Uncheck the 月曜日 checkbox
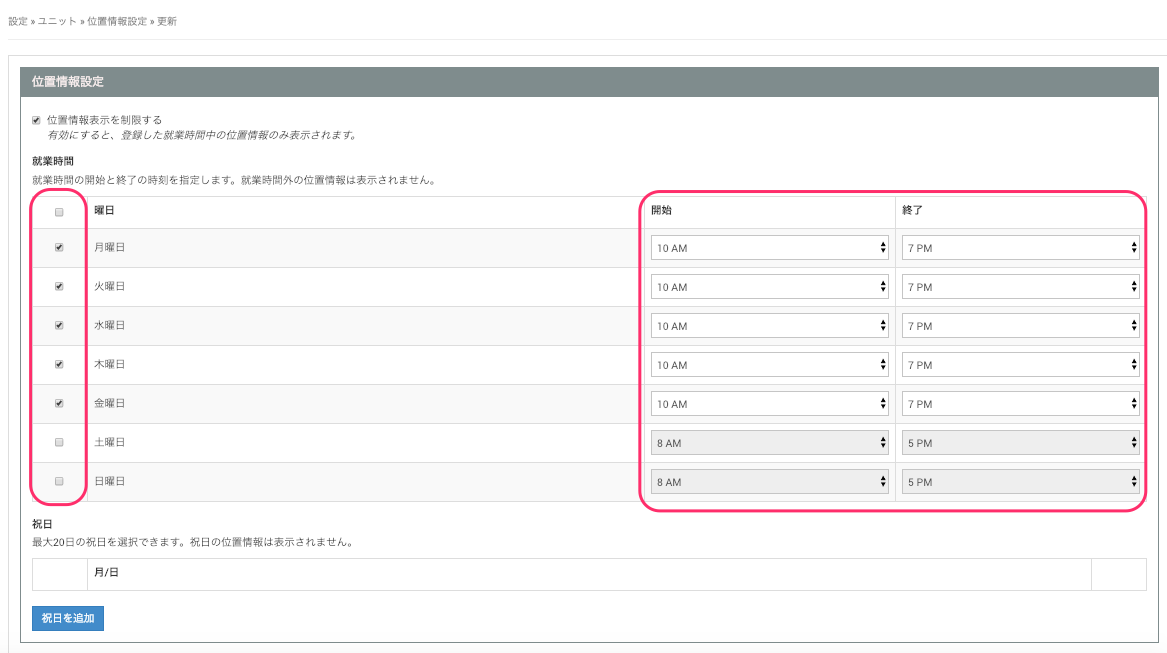The width and height of the screenshot is (1167, 653). pyautogui.click(x=59, y=247)
